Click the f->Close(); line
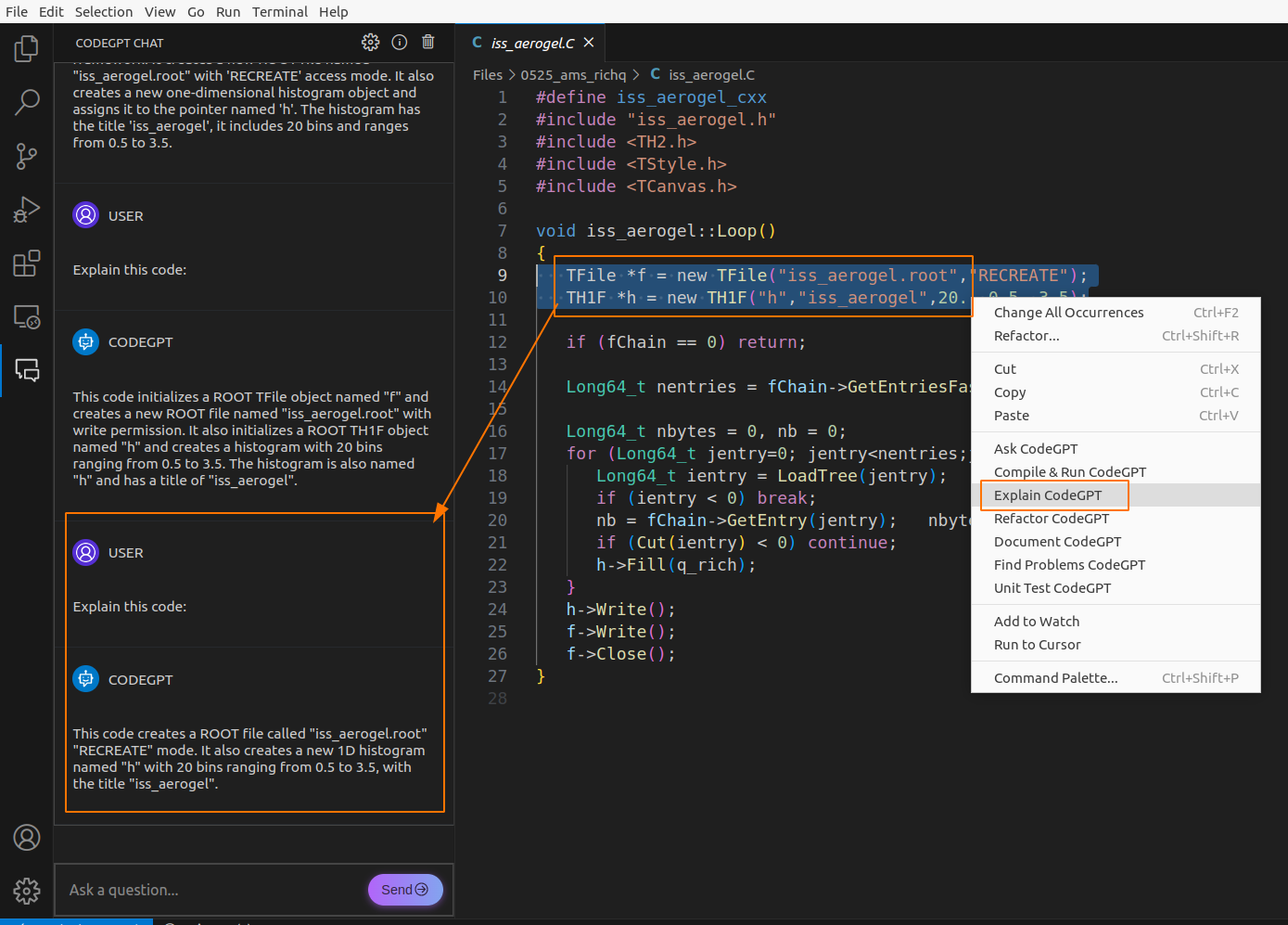 (x=621, y=654)
